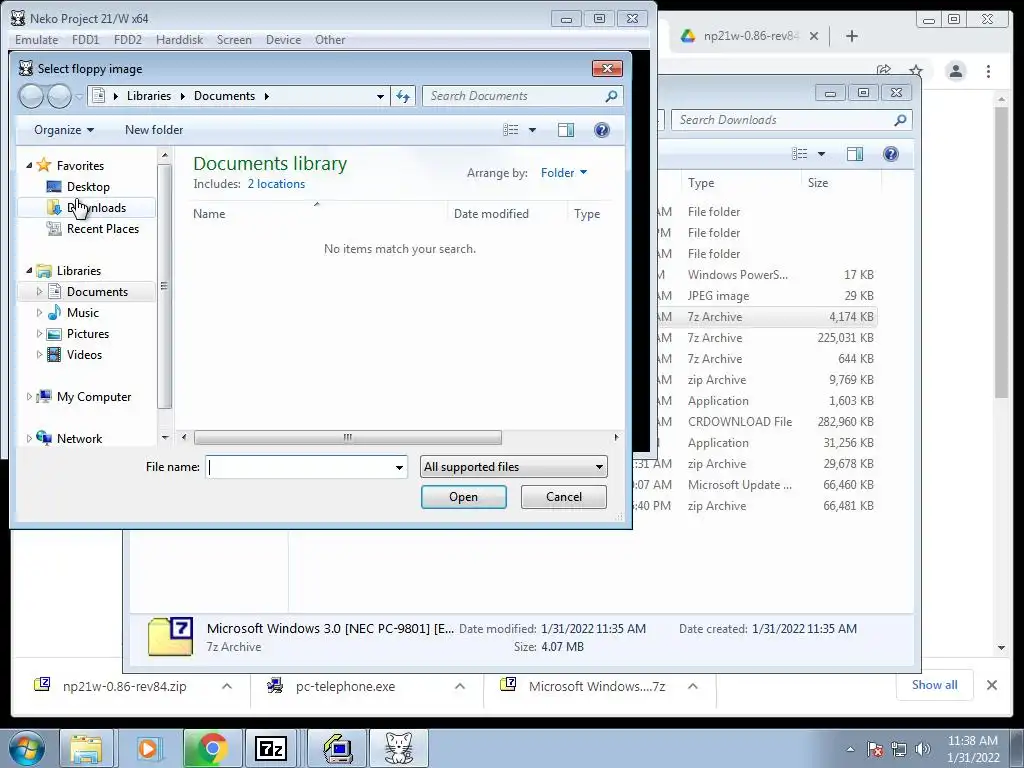Open Arrange by Folder dropdown
Image resolution: width=1024 pixels, height=768 pixels.
pos(564,173)
